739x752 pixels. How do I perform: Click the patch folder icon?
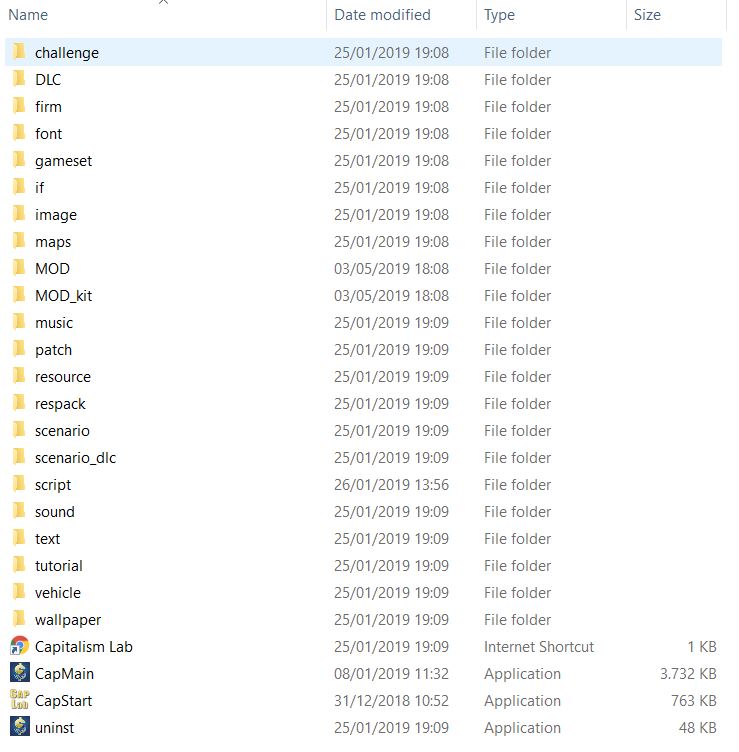point(19,349)
